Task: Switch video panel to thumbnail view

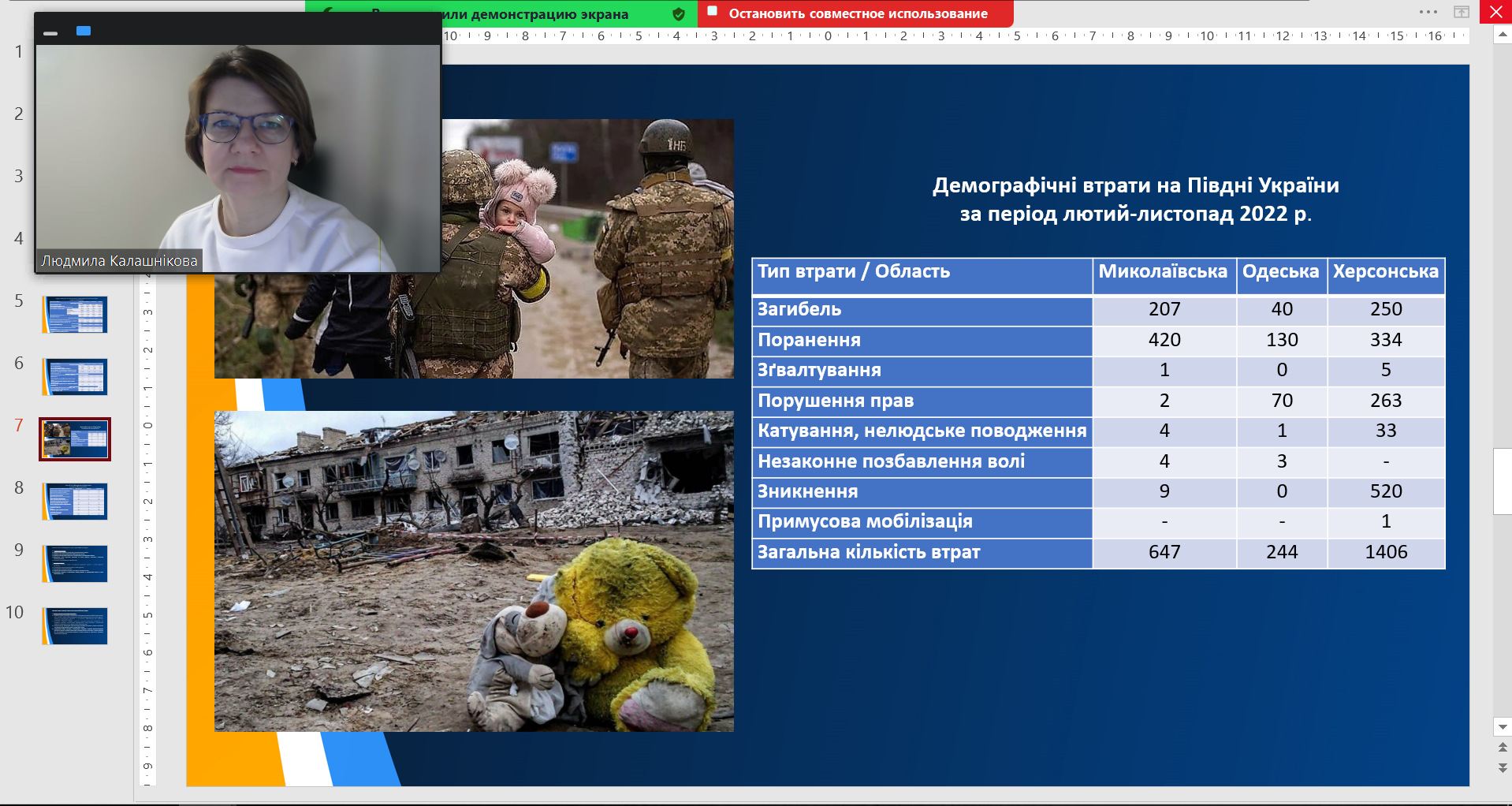Action: 84,31
